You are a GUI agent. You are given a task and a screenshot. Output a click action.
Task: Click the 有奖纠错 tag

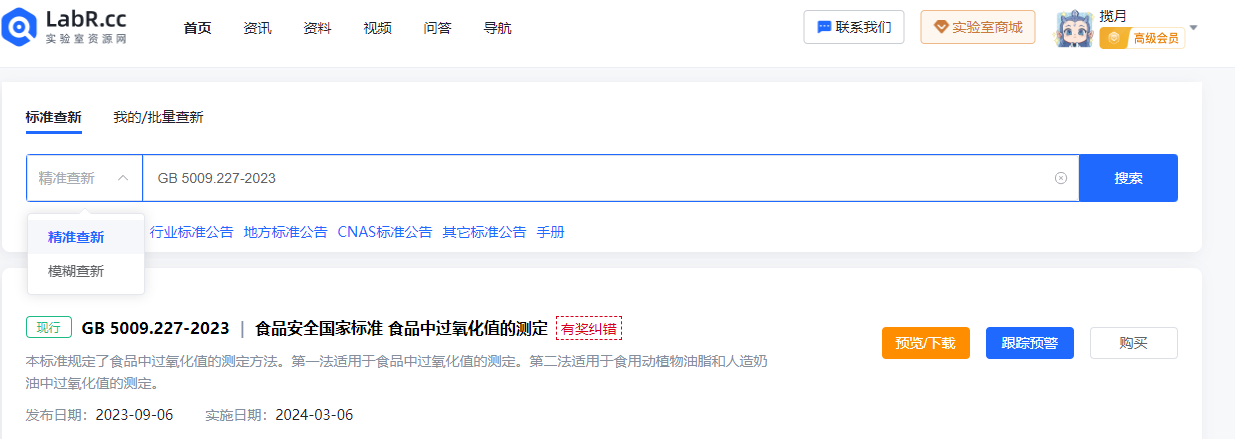coord(589,328)
